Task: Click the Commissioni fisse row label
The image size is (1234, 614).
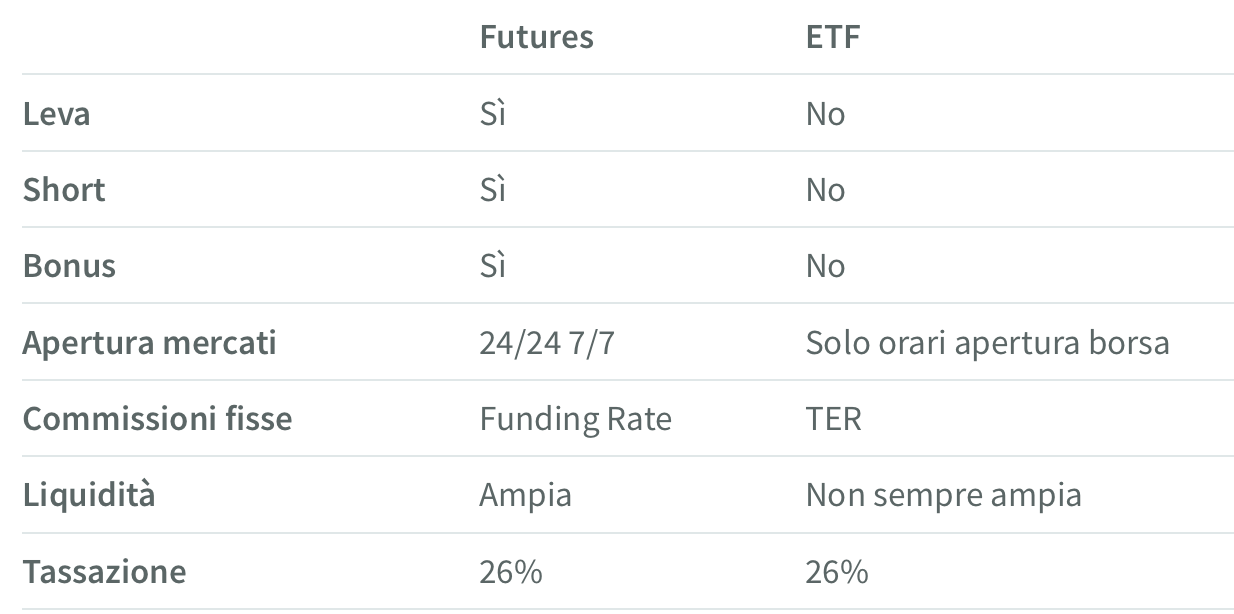Action: 157,419
